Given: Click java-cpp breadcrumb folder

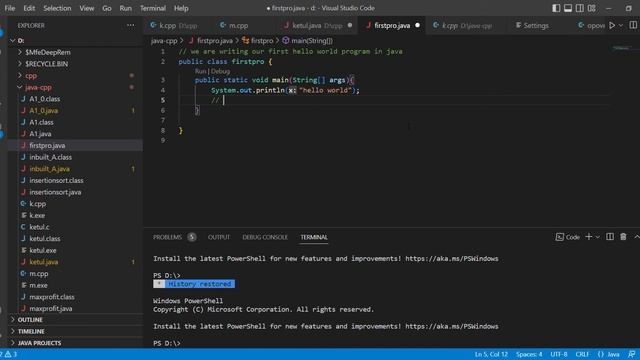Looking at the screenshot, I should click(164, 40).
